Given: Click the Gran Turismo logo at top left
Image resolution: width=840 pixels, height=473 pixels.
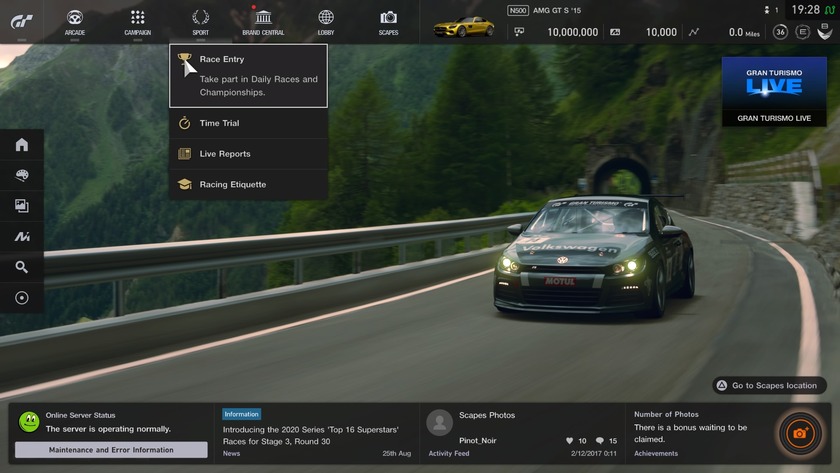Looking at the screenshot, I should point(21,22).
